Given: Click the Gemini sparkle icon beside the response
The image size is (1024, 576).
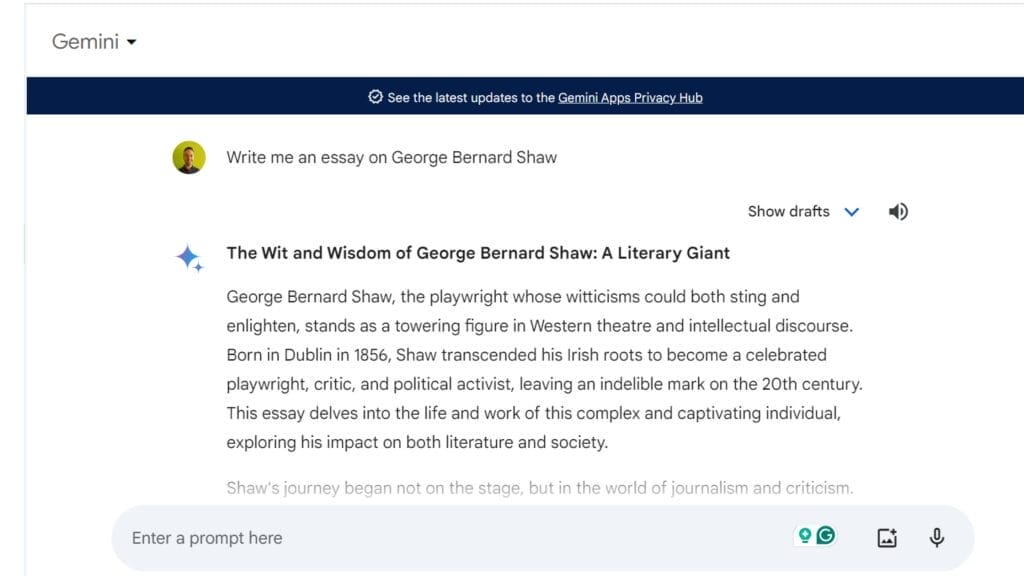Looking at the screenshot, I should click(x=189, y=258).
